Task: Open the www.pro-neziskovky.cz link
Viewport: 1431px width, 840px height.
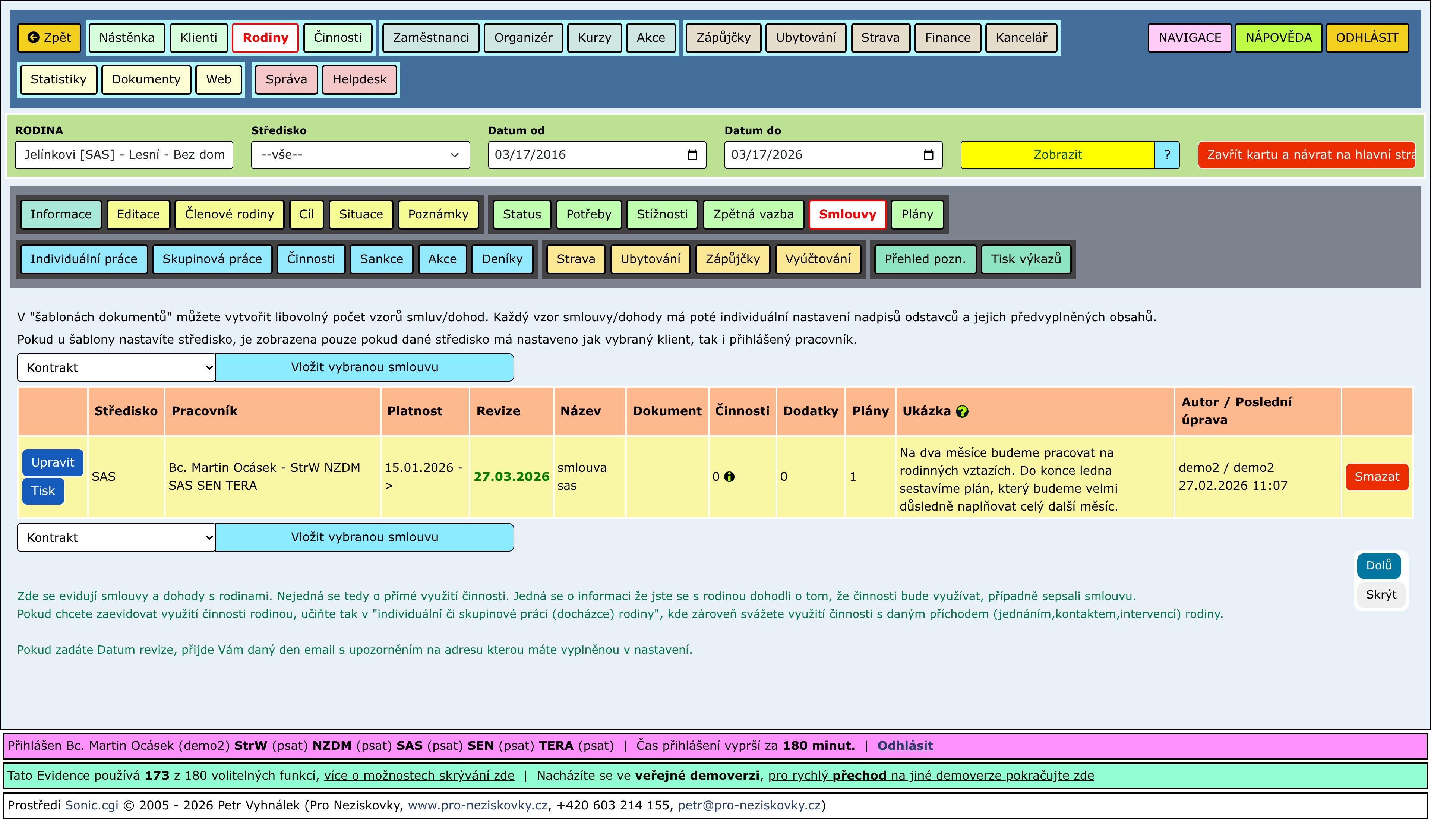Action: pyautogui.click(x=477, y=805)
